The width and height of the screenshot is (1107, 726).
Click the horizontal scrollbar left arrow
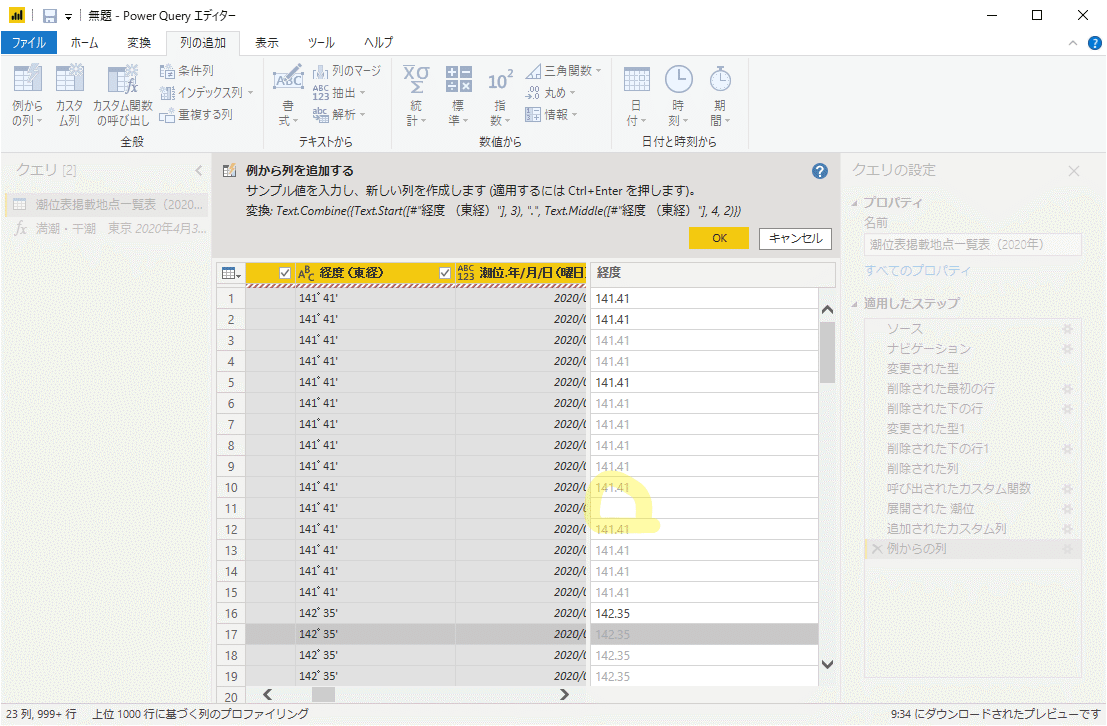pyautogui.click(x=267, y=695)
